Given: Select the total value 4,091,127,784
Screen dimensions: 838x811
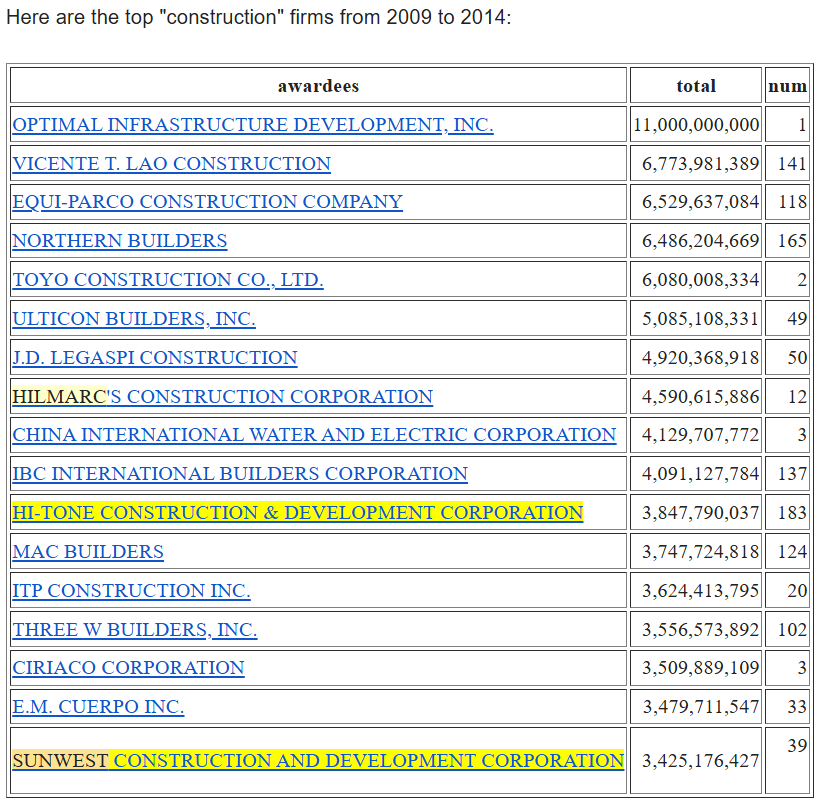Looking at the screenshot, I should pos(700,475).
